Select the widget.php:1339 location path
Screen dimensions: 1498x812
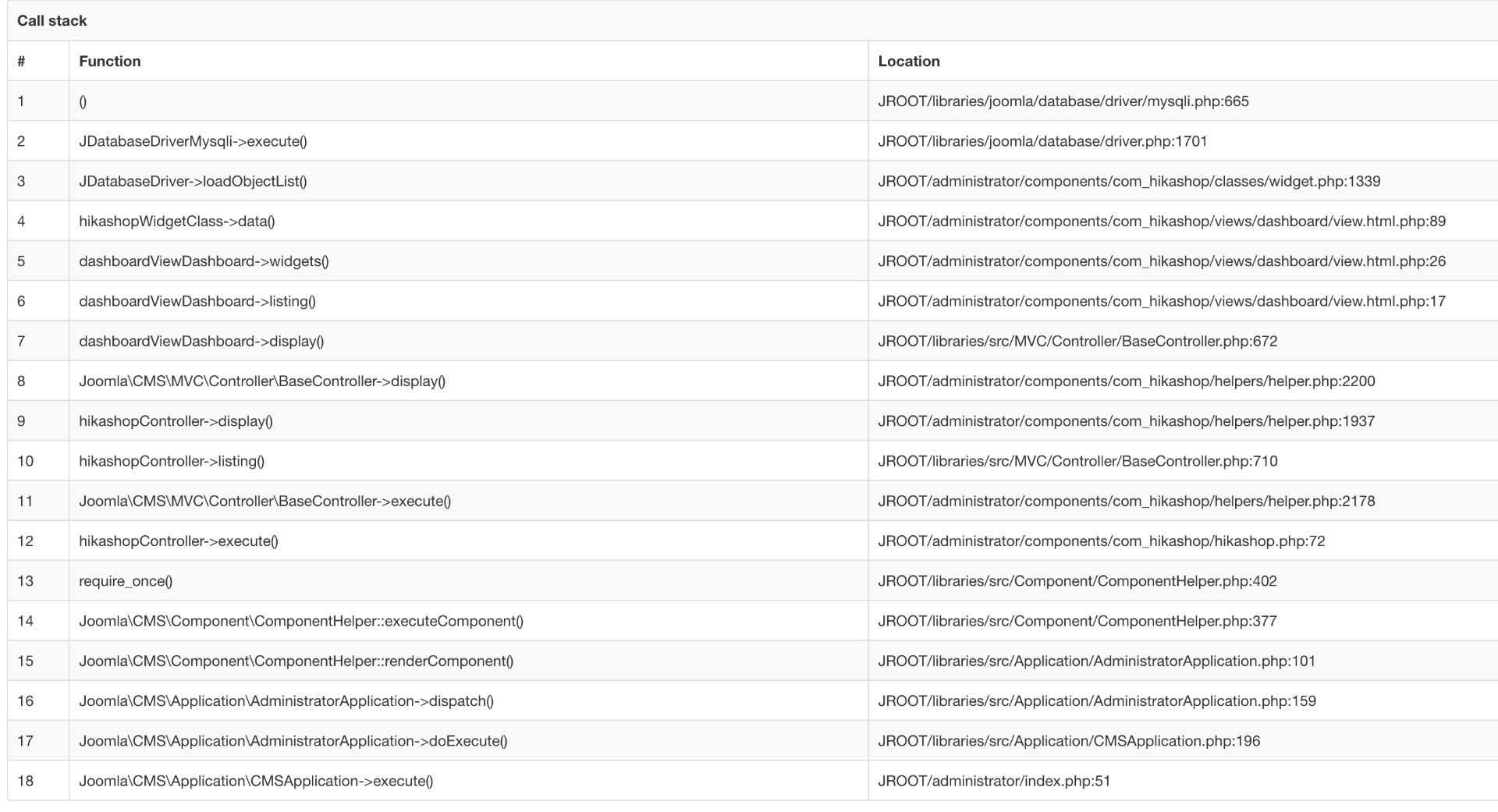pos(1129,181)
